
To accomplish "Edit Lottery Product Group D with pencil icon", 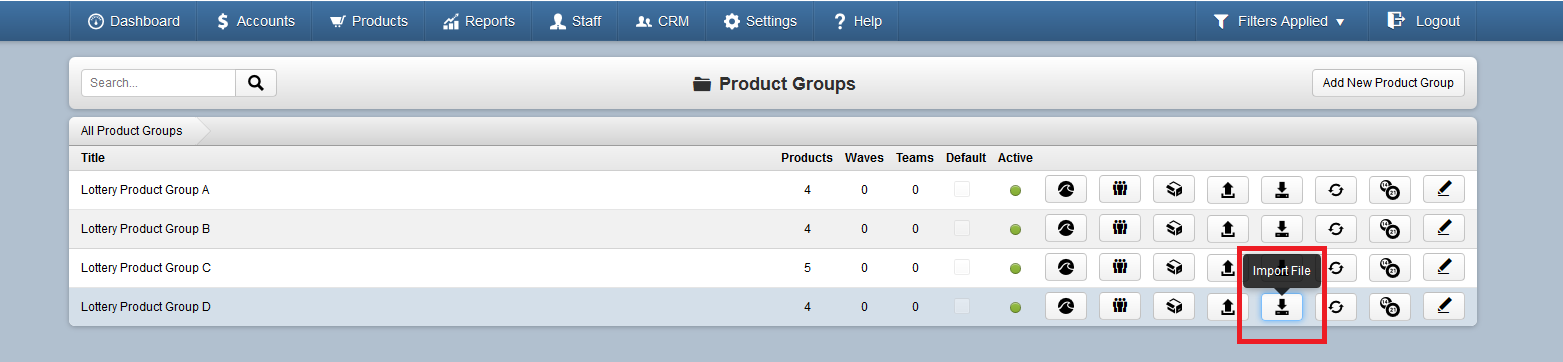I will [x=1444, y=306].
